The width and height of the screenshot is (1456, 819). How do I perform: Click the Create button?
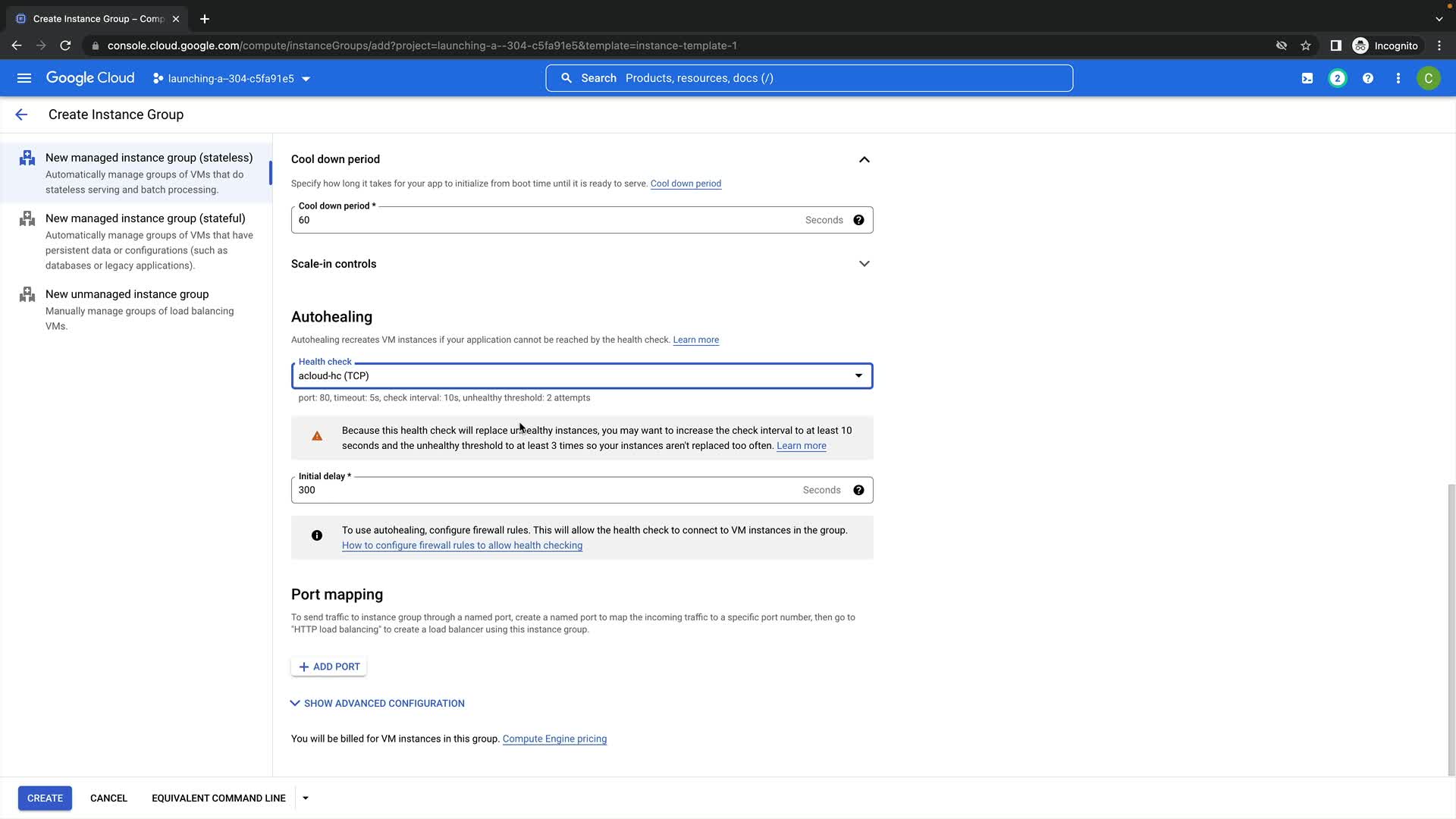tap(45, 798)
